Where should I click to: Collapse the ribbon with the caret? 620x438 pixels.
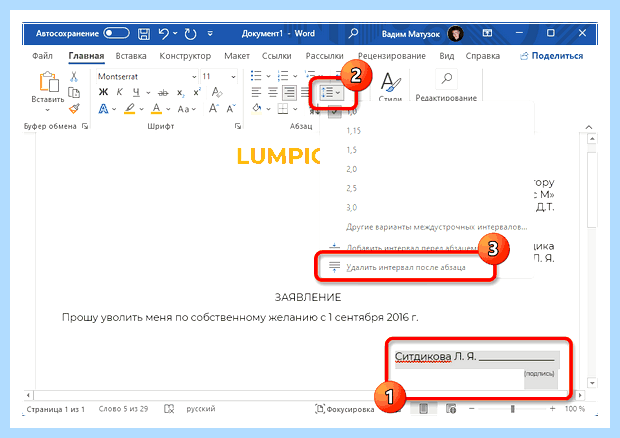(589, 127)
